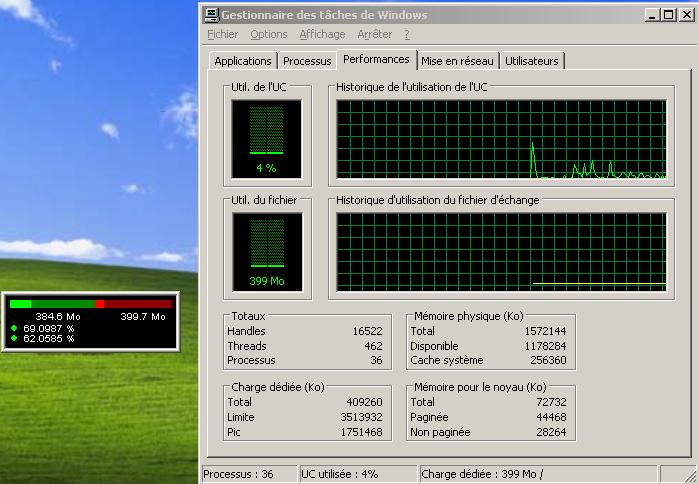Click the 384.6 Mo value in memory widget
This screenshot has height=484, width=699.
58,317
